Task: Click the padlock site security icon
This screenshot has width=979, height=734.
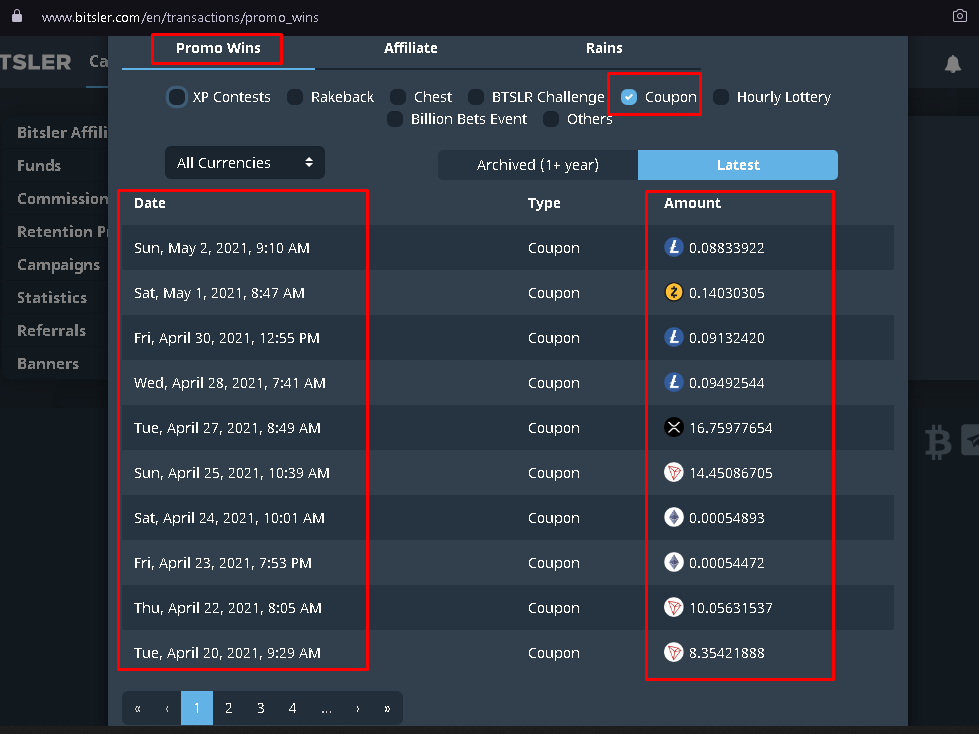Action: pos(17,16)
